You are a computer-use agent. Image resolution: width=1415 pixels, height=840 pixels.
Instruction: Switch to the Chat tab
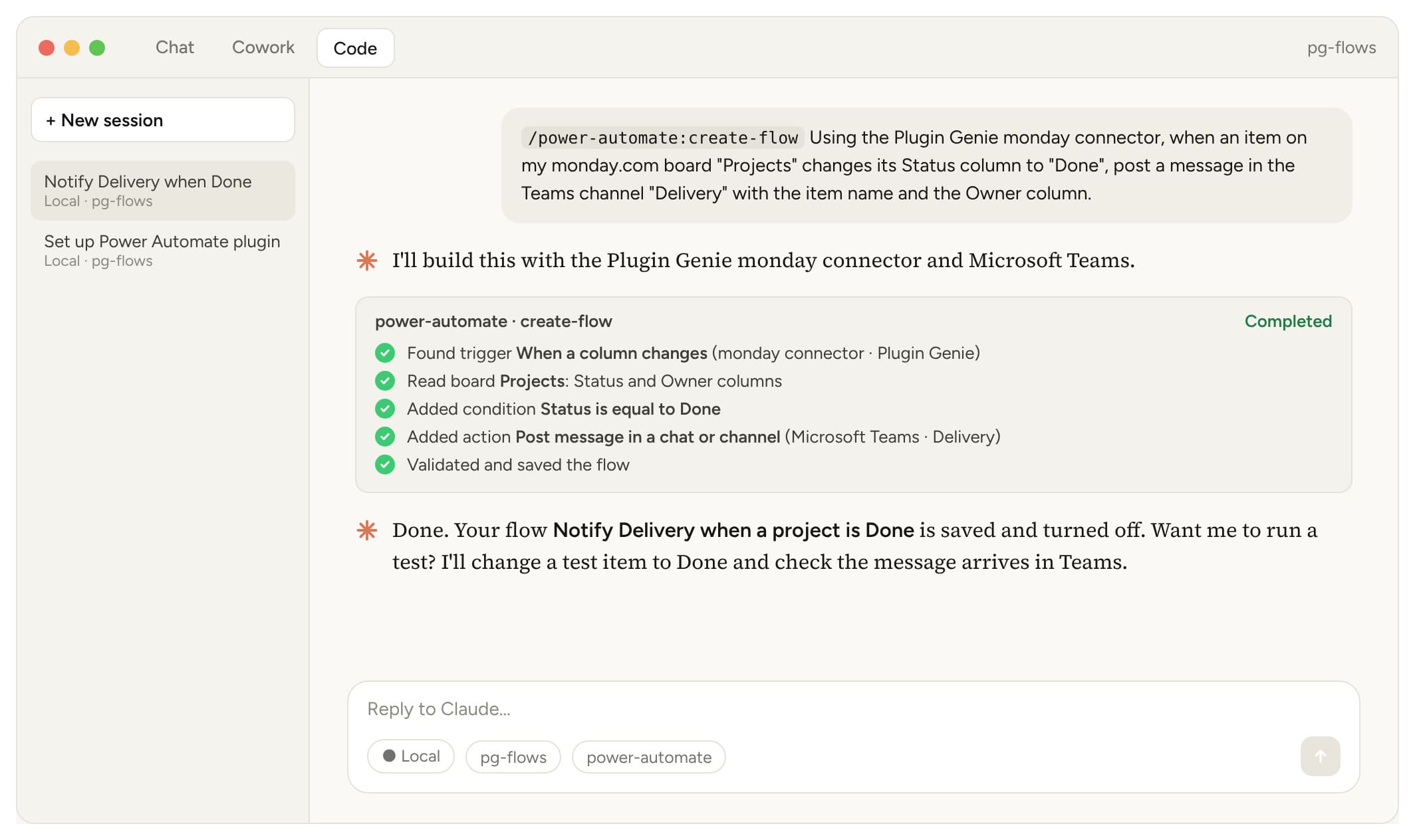point(175,47)
